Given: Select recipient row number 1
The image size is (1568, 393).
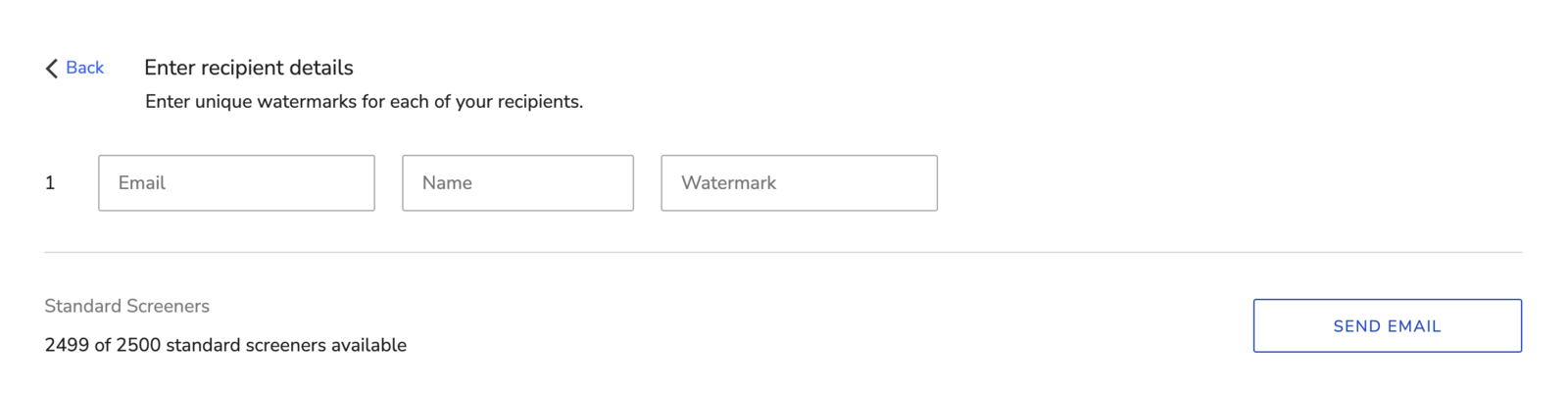Looking at the screenshot, I should point(50,183).
